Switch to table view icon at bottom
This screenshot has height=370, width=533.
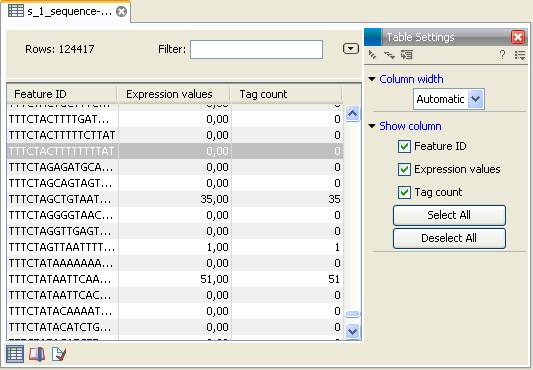tap(15, 354)
